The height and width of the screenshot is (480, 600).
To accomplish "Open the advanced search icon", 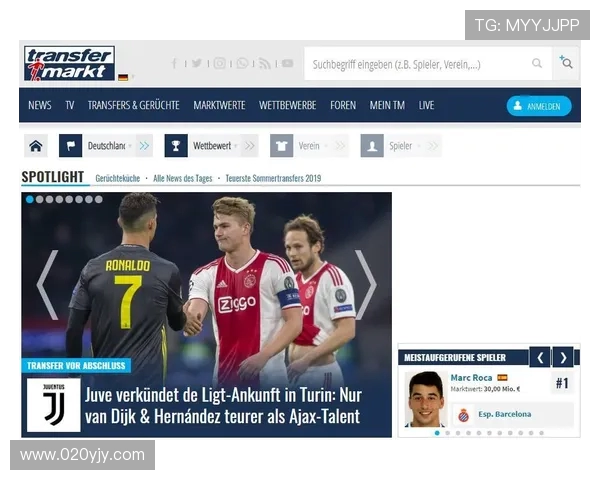I will (566, 63).
